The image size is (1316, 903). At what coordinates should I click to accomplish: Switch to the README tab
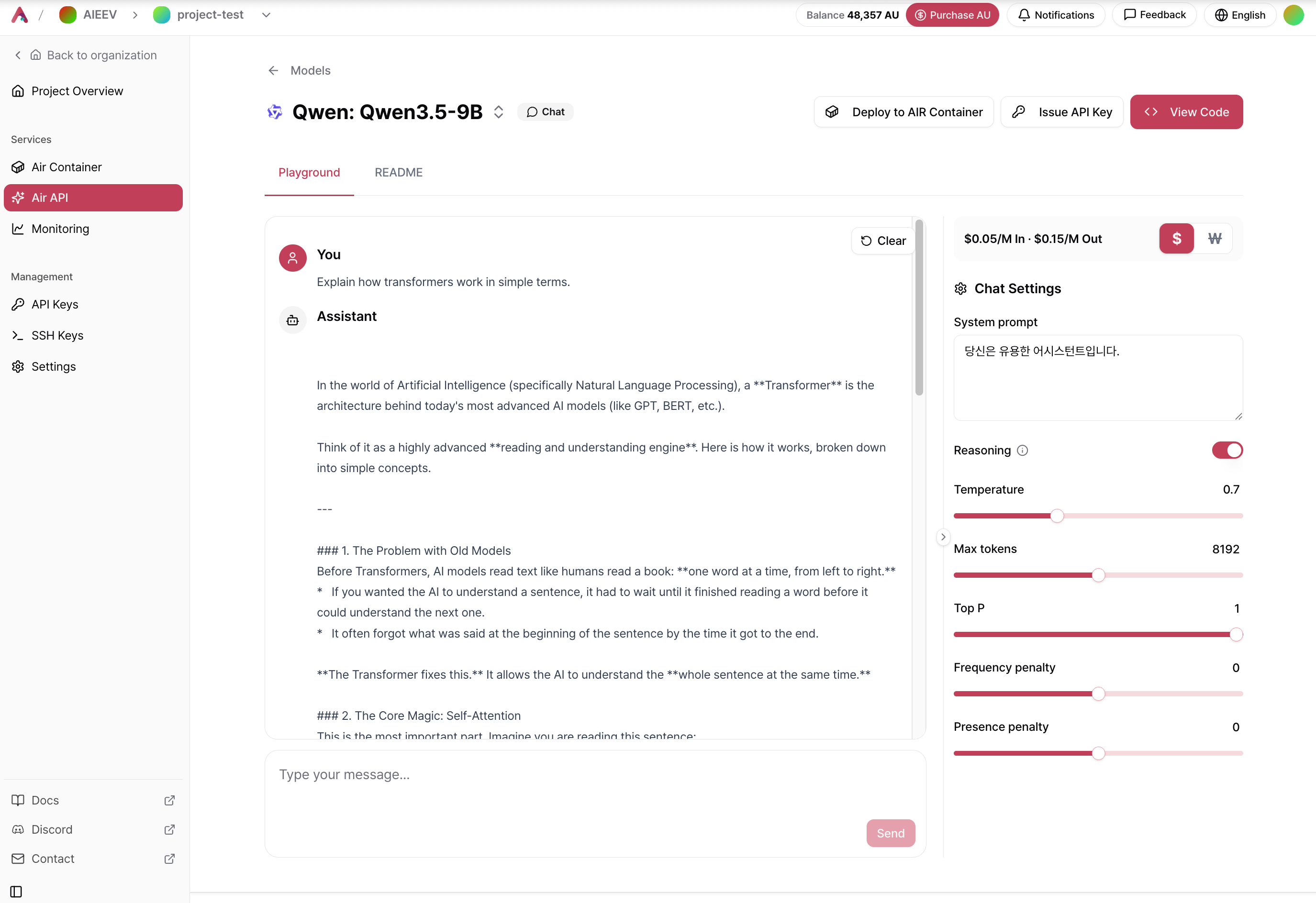pos(399,173)
